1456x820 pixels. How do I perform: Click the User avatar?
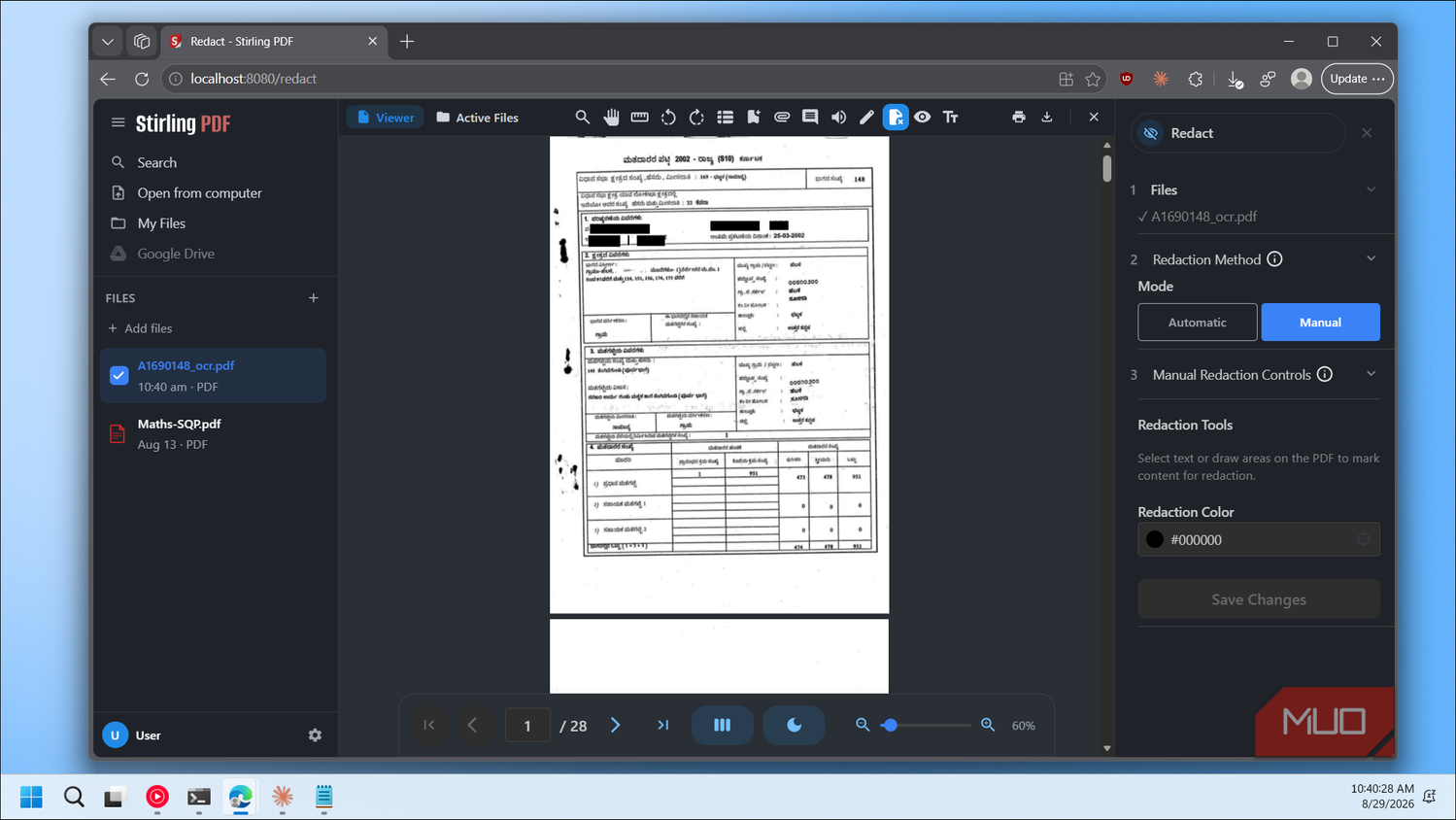point(115,735)
